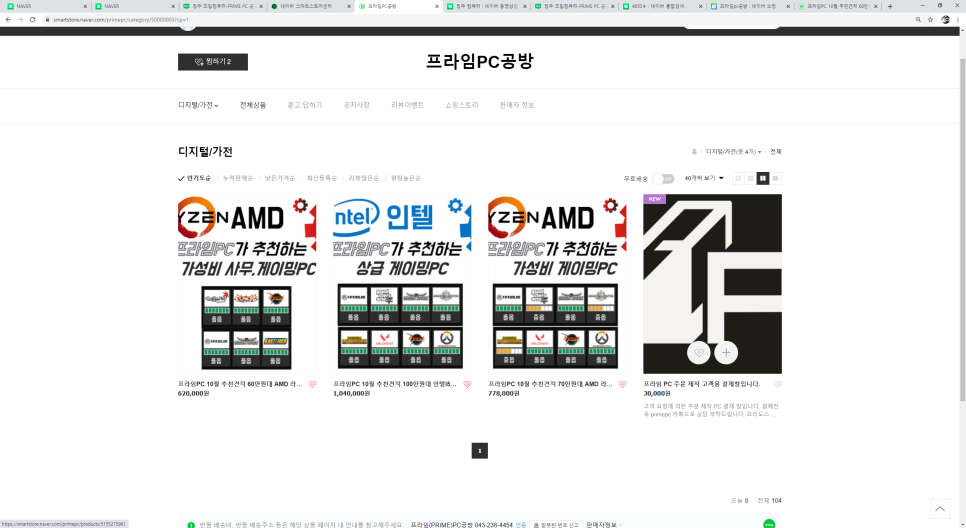
Task: Click the 인증 link beside phone number
Action: 521,525
